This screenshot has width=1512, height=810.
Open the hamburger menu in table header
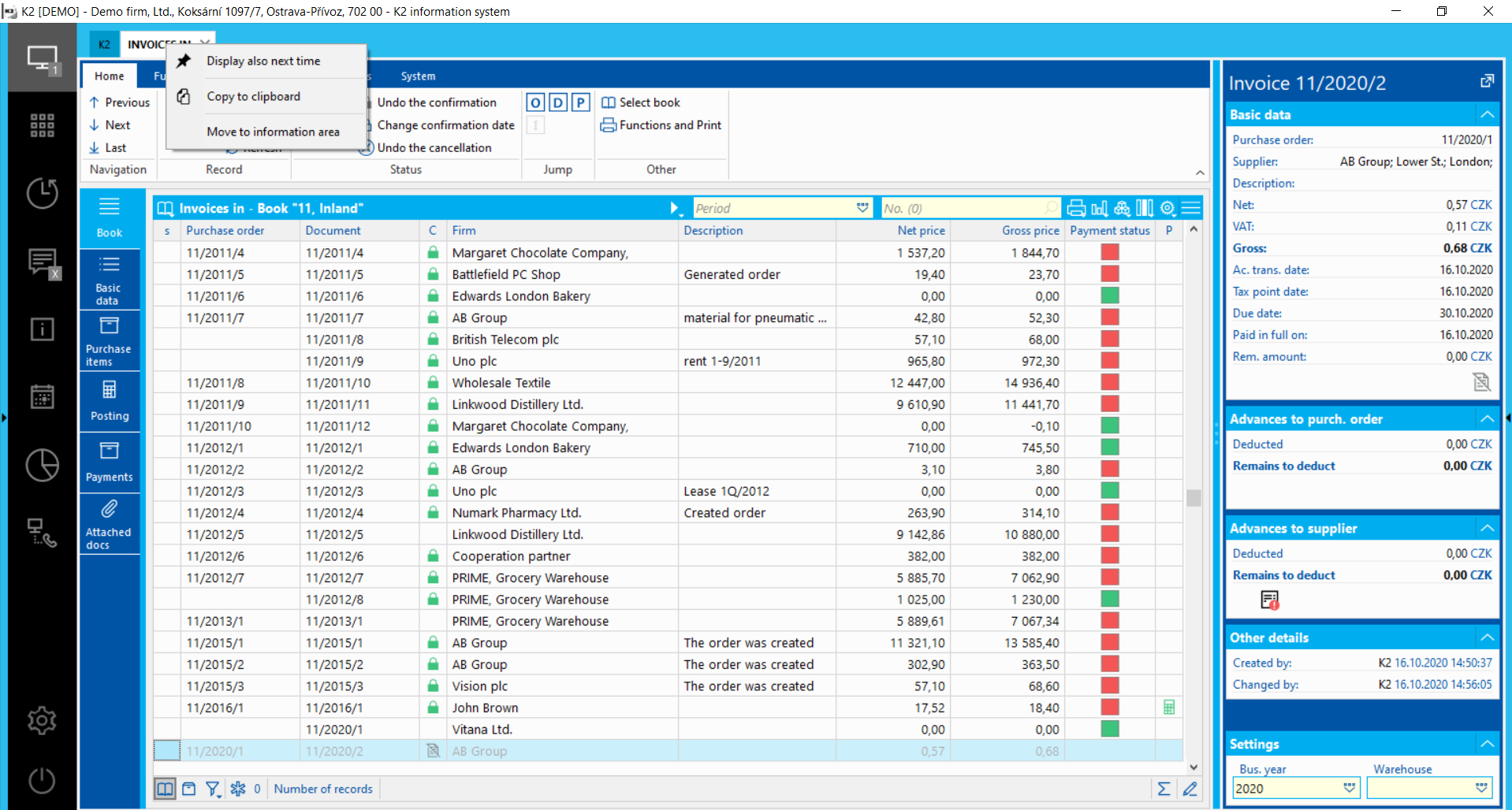click(x=1191, y=208)
